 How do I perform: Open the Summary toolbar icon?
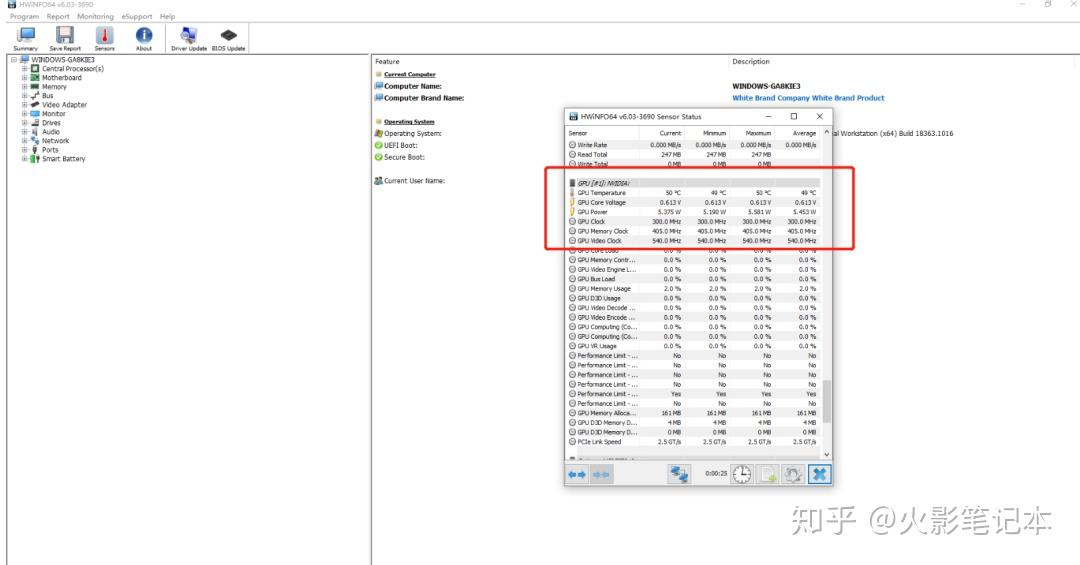pos(25,39)
